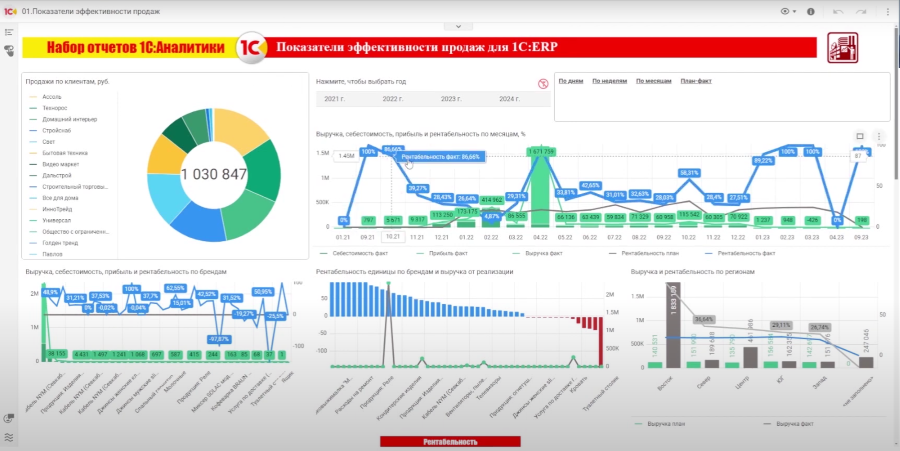Toggle the Все для дома legend entry
The width and height of the screenshot is (900, 451).
click(53, 198)
